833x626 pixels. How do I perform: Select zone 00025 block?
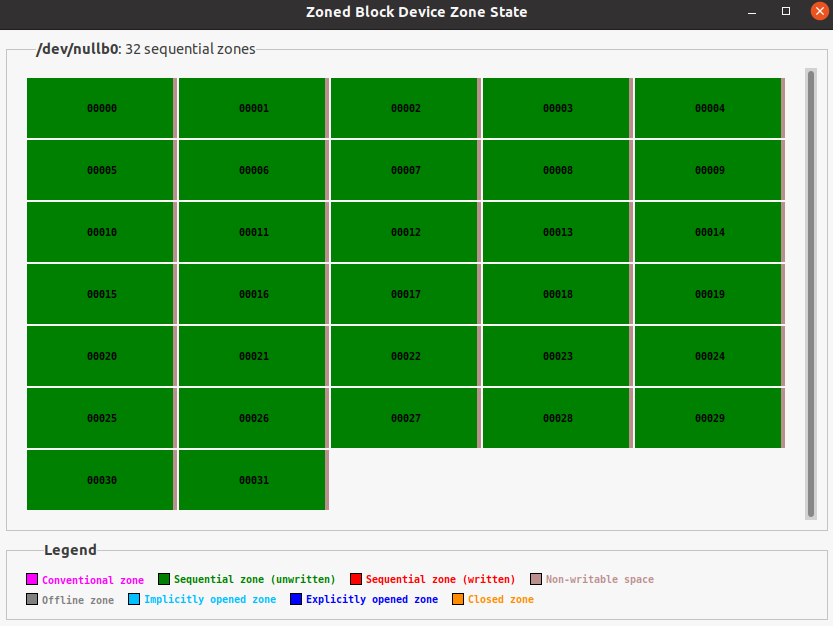[x=101, y=418]
